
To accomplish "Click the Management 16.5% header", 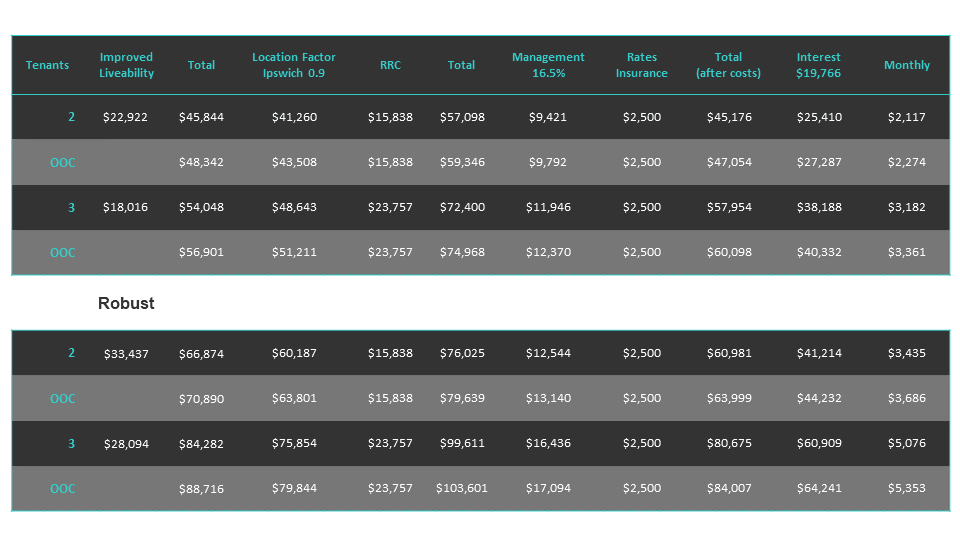I will [x=548, y=65].
